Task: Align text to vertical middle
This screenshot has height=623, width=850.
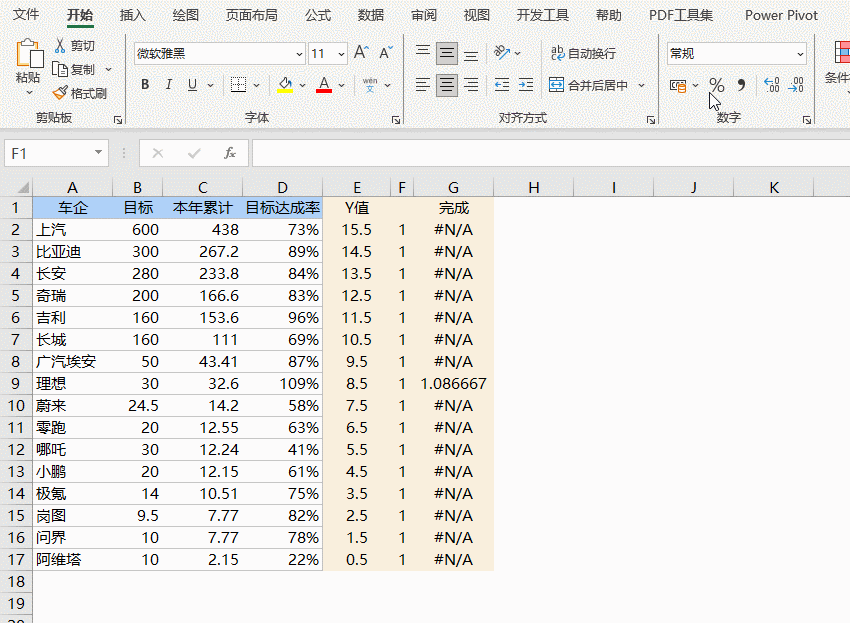Action: [x=447, y=53]
